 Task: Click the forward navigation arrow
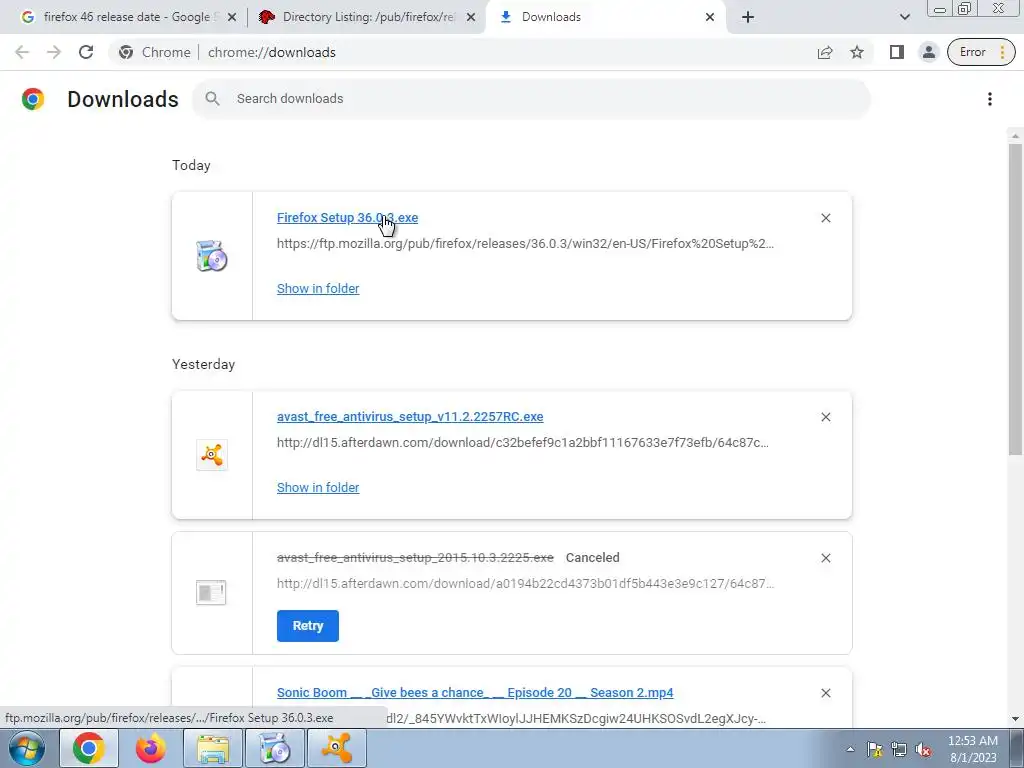click(x=54, y=52)
